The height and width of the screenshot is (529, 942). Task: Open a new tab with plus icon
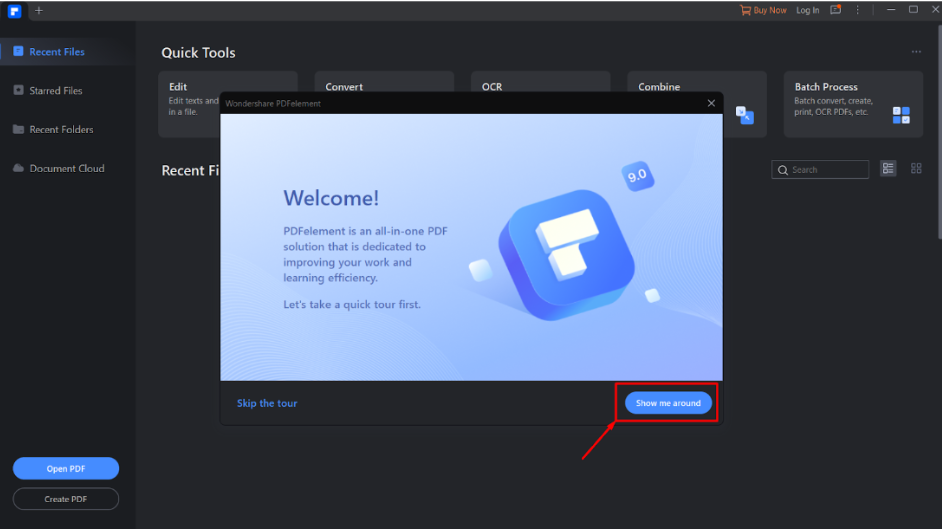pos(38,11)
